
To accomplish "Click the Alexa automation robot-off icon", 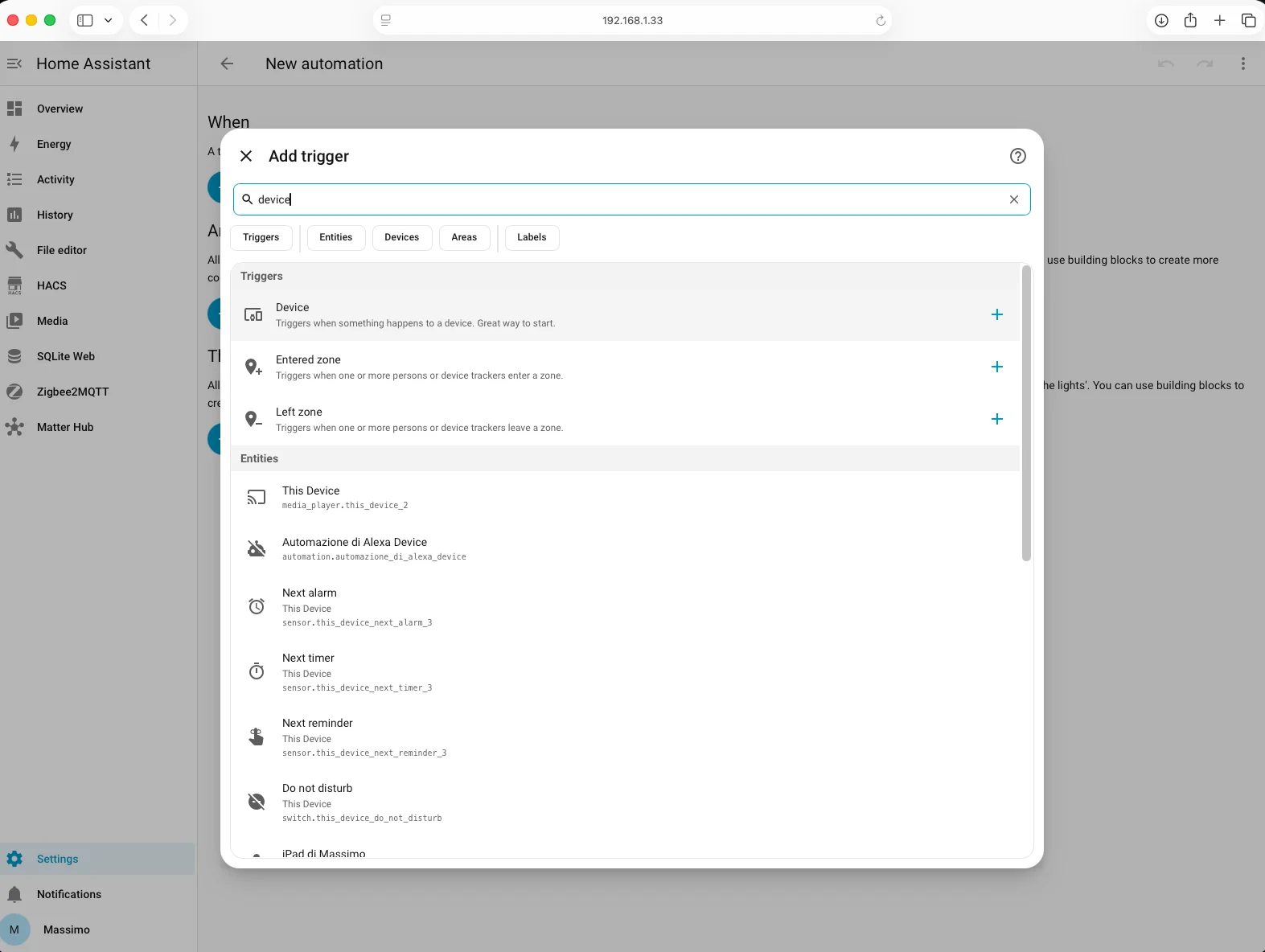I will tap(257, 548).
